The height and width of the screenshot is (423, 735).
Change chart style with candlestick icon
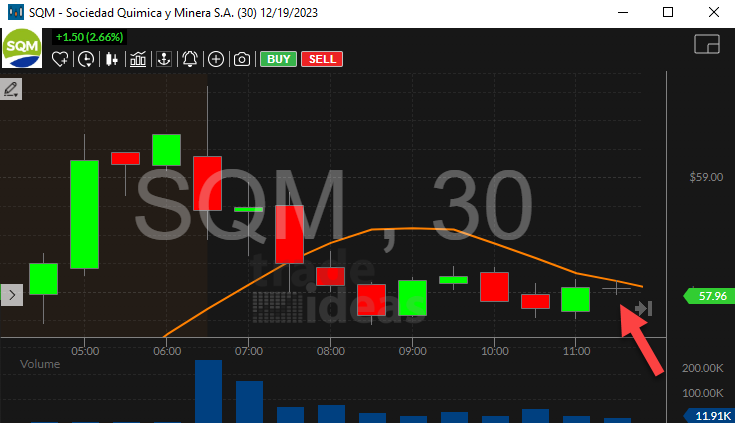pyautogui.click(x=112, y=59)
